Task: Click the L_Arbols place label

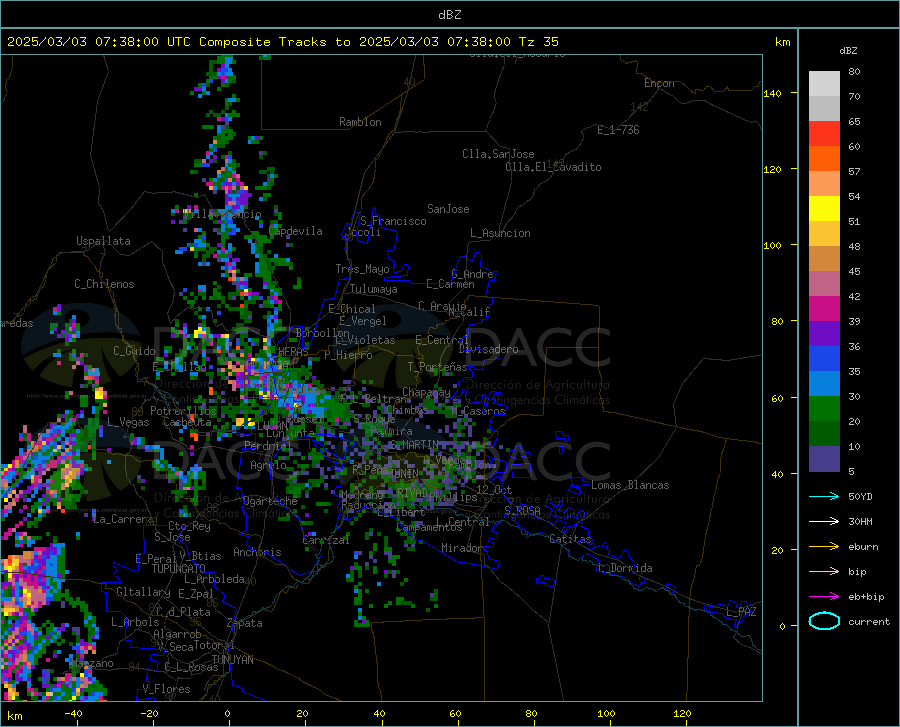Action: [135, 621]
